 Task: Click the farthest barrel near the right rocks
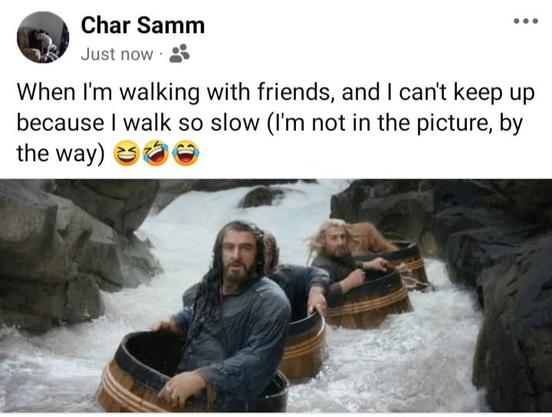click(408, 260)
